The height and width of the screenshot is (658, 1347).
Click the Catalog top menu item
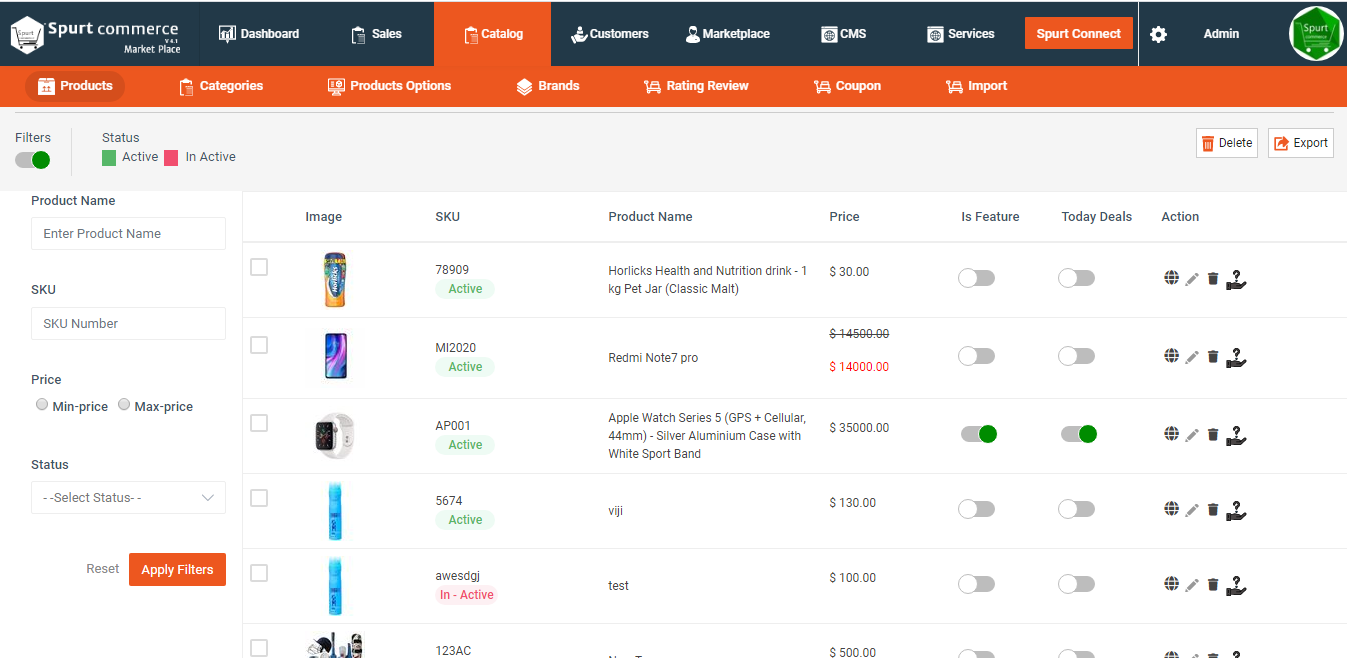492,34
